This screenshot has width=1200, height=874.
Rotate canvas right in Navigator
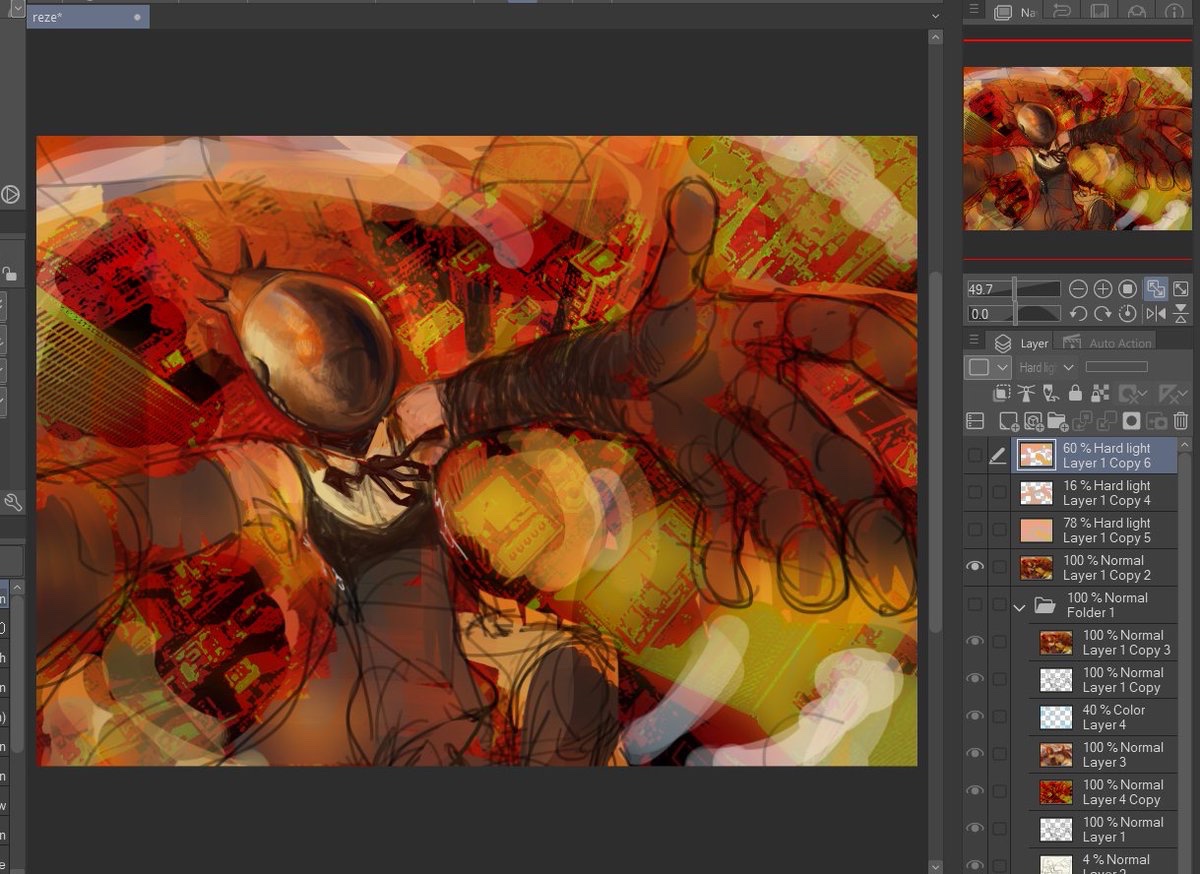[1103, 314]
